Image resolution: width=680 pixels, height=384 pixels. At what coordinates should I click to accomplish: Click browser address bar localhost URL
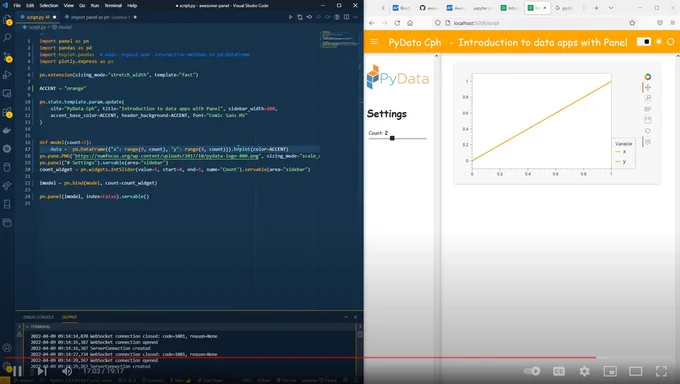pos(476,23)
